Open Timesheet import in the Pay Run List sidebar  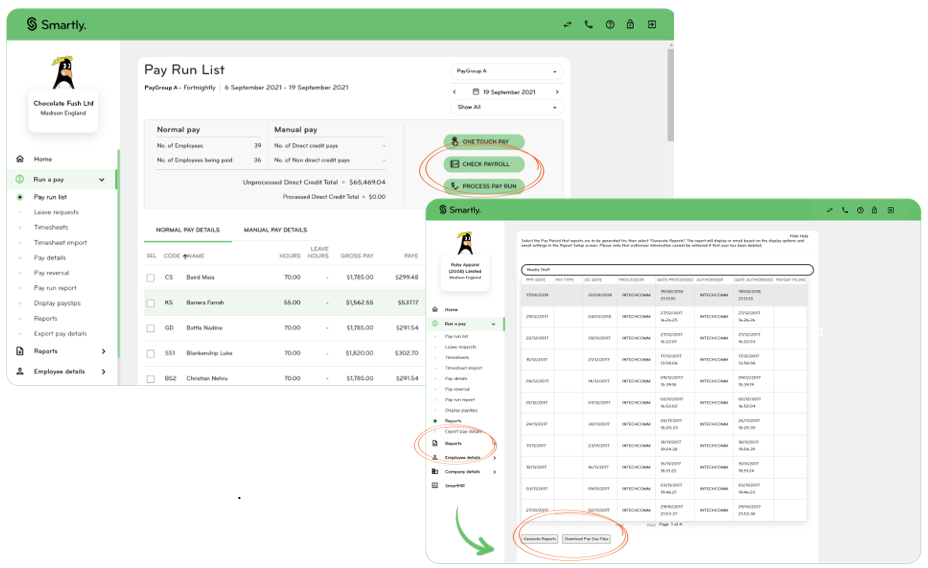[x=60, y=243]
